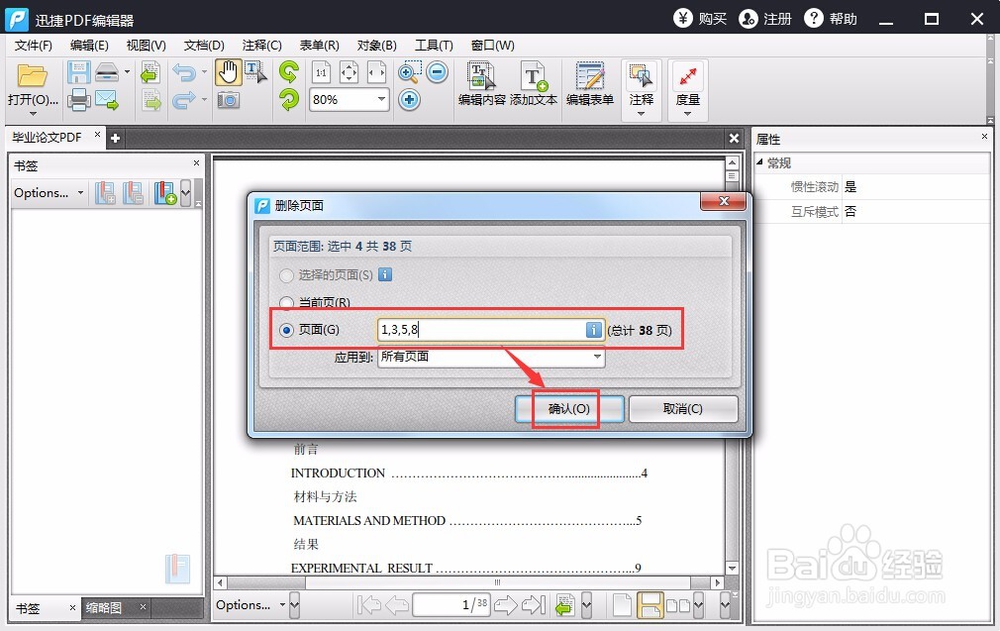1000x631 pixels.
Task: Open the 工具(T) menu
Action: point(434,45)
